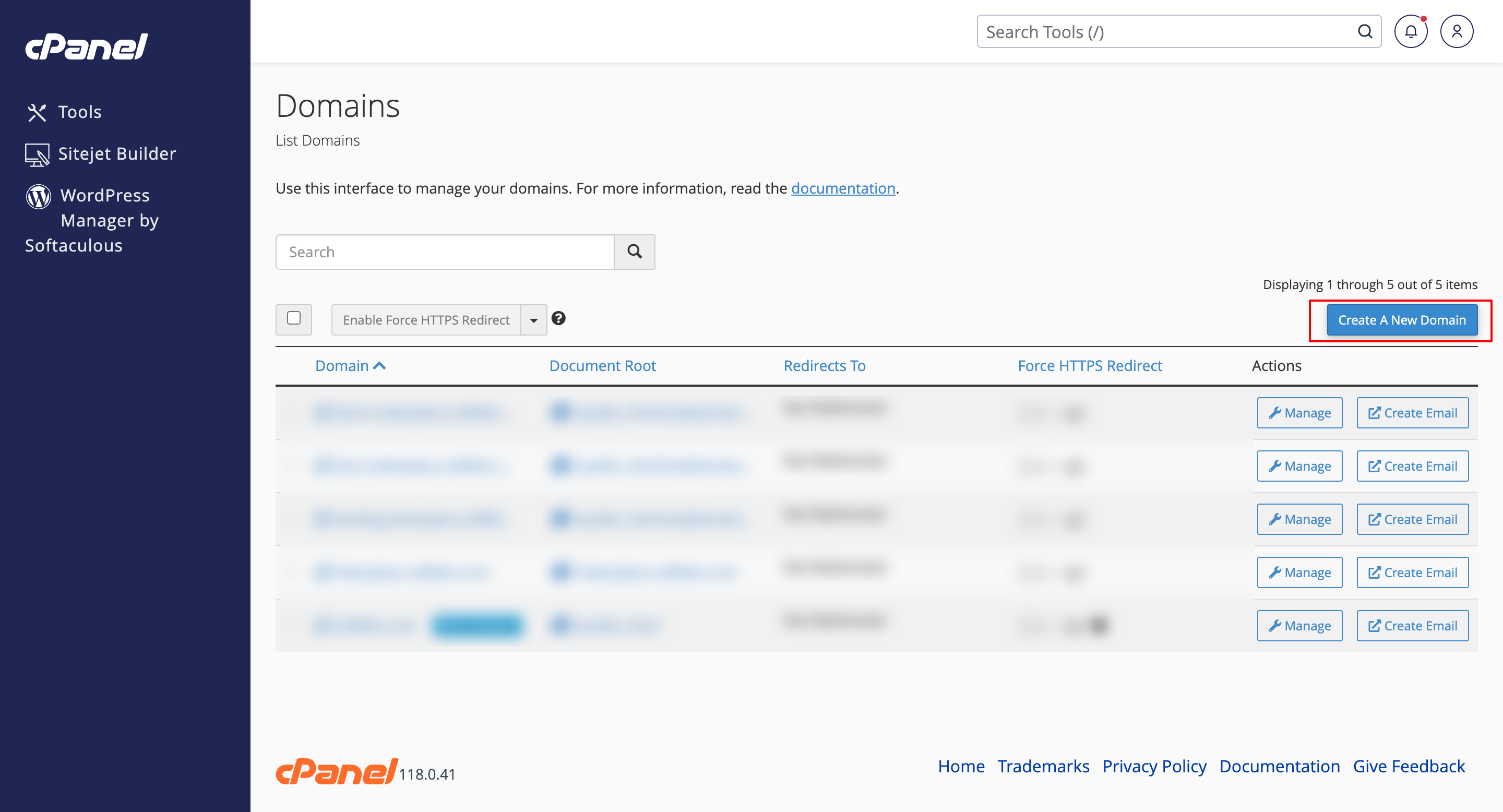
Task: Open the Trademarks footer link
Action: click(x=1043, y=766)
